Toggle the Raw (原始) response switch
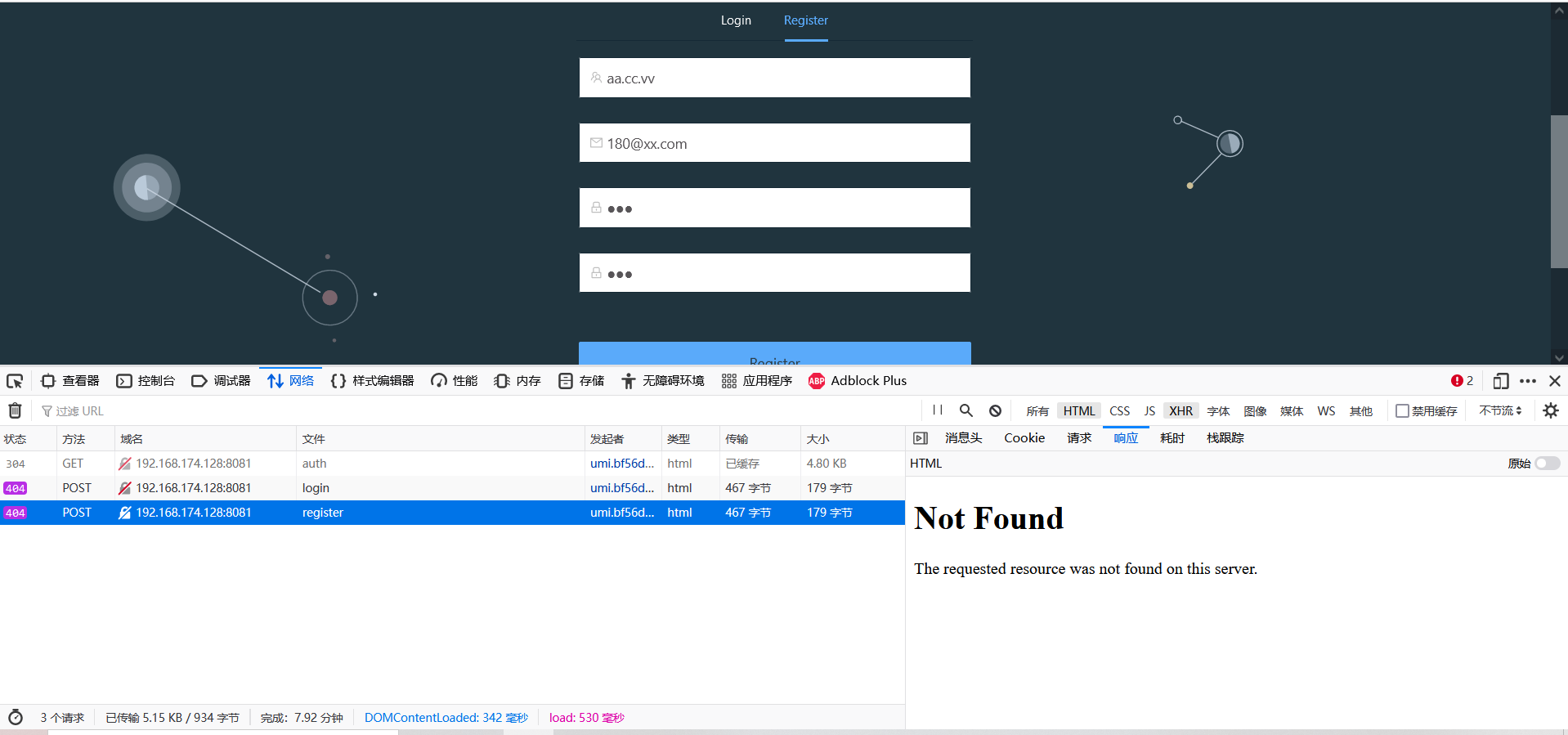The image size is (1568, 735). coord(1547,464)
